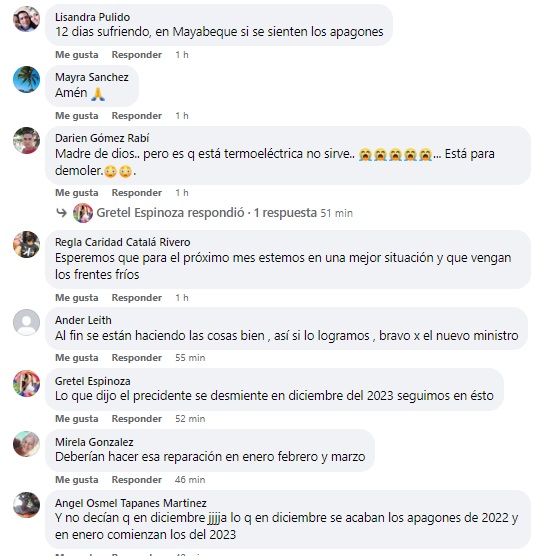Click the 46 min timestamp on Mirela's comment
This screenshot has width=543, height=556.
[x=190, y=479]
